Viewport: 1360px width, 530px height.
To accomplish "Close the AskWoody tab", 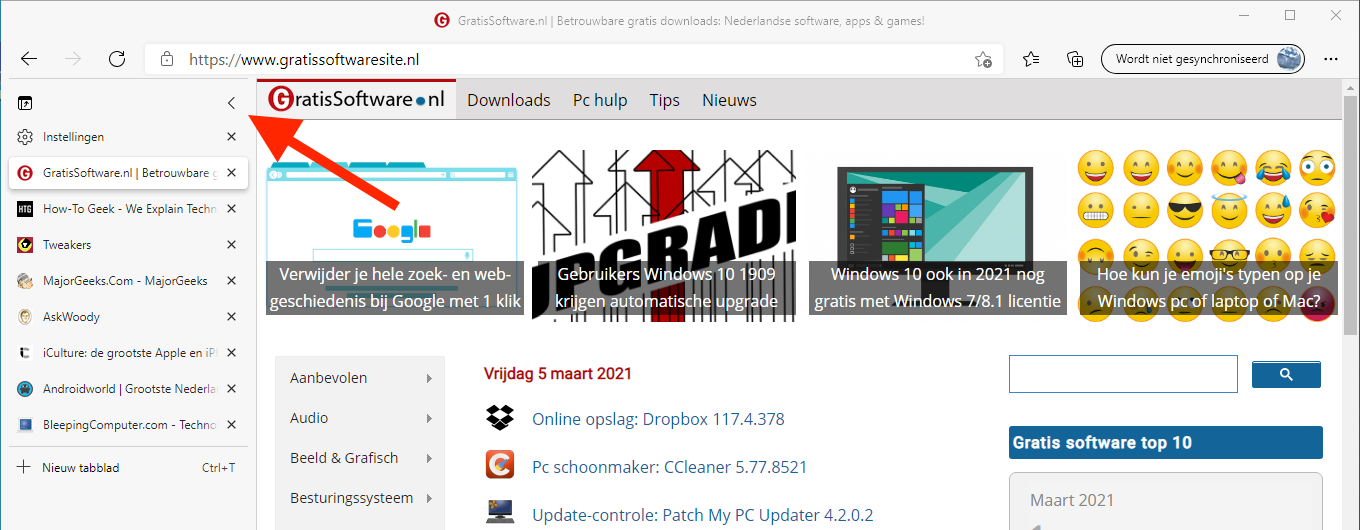I will tap(231, 317).
